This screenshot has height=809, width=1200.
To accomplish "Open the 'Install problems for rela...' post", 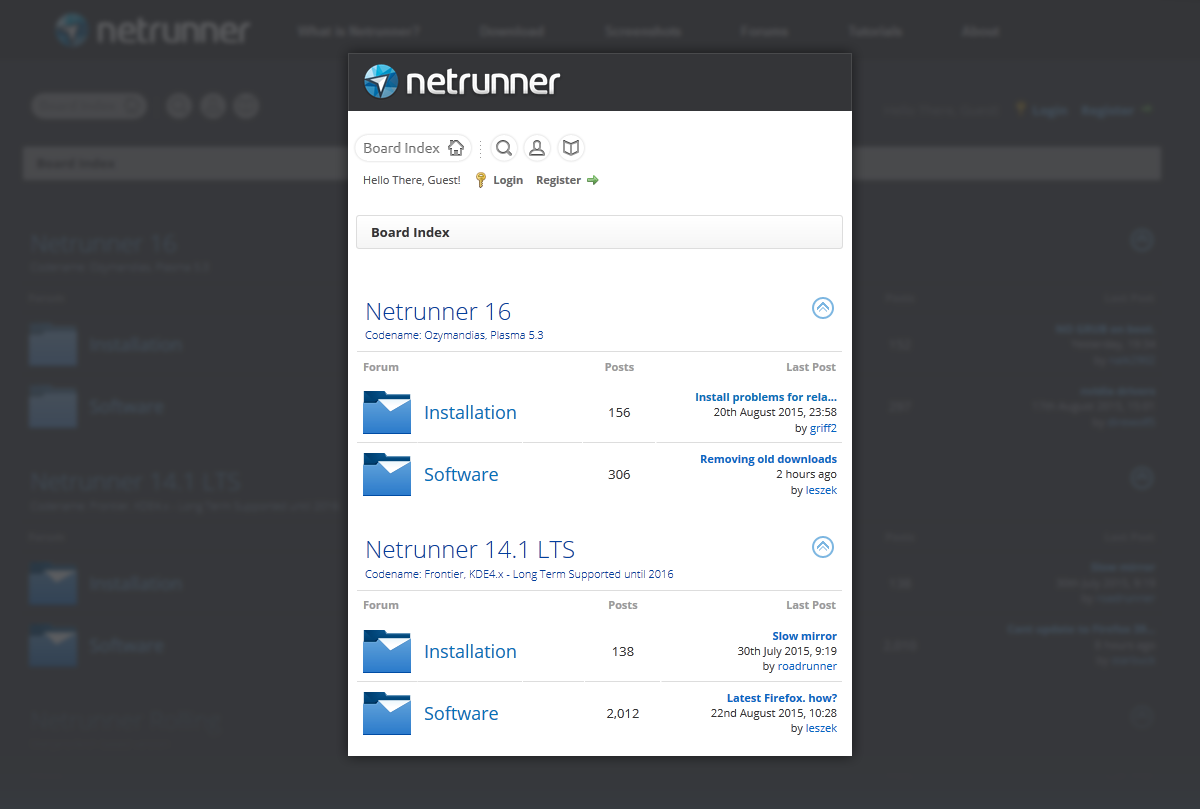I will [x=766, y=397].
